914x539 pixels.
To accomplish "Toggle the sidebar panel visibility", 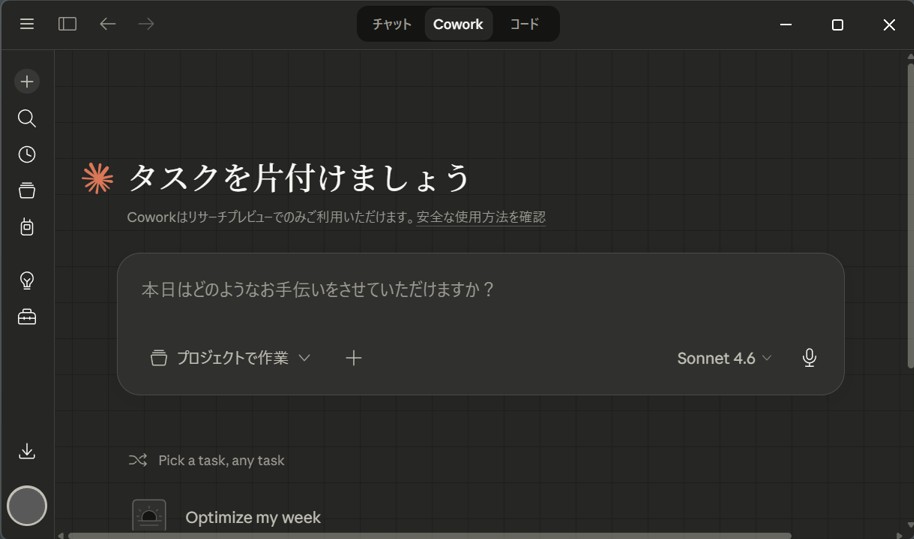I will pos(67,24).
